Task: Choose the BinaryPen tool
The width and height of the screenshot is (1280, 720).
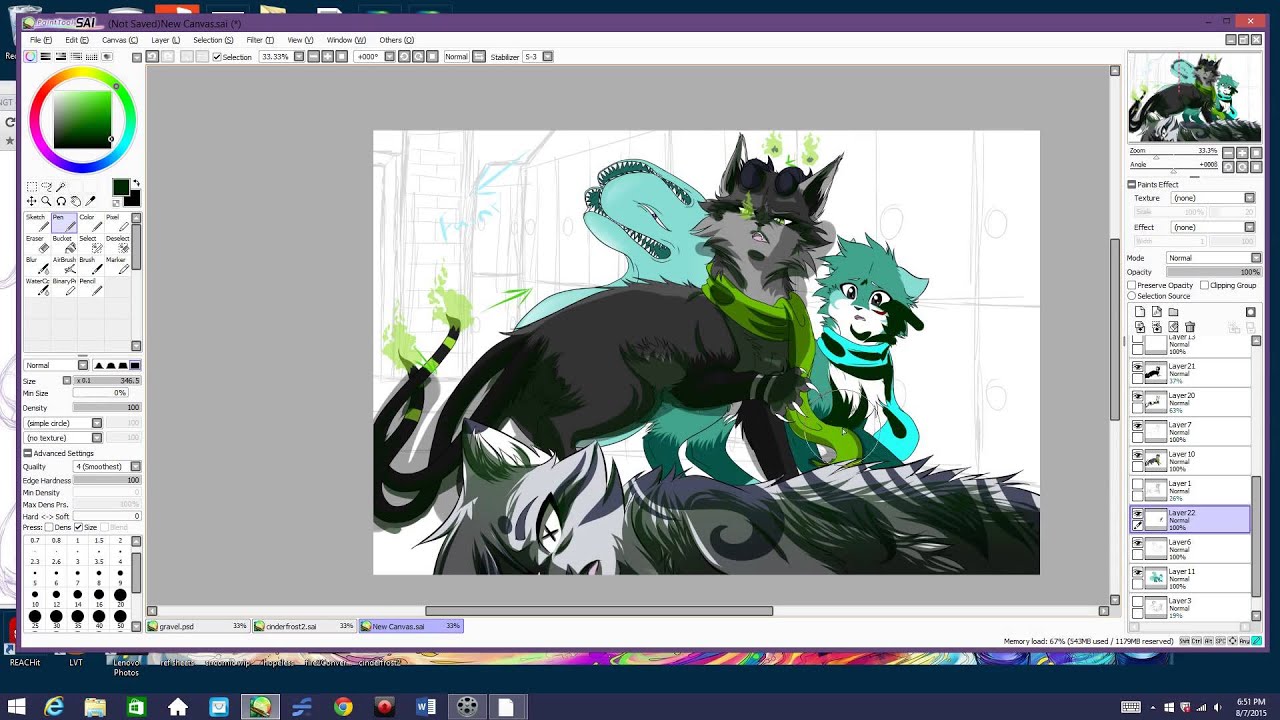Action: (64, 287)
